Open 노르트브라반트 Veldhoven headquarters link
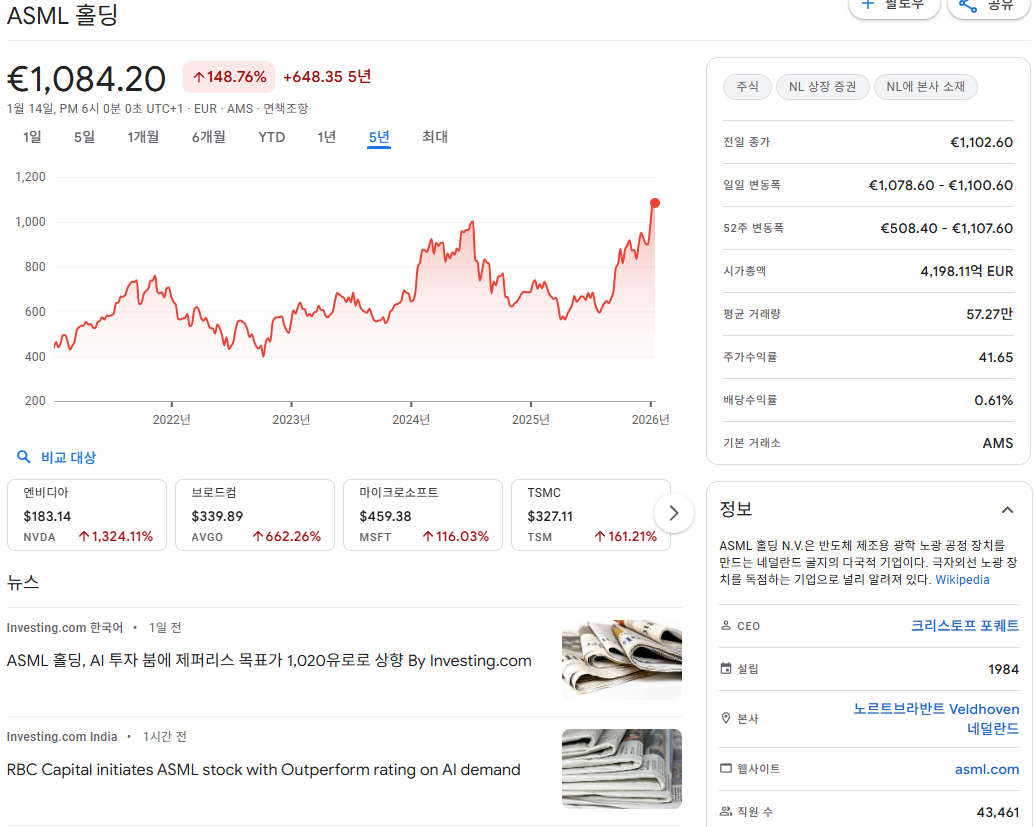Image resolution: width=1035 pixels, height=827 pixels. click(x=936, y=709)
